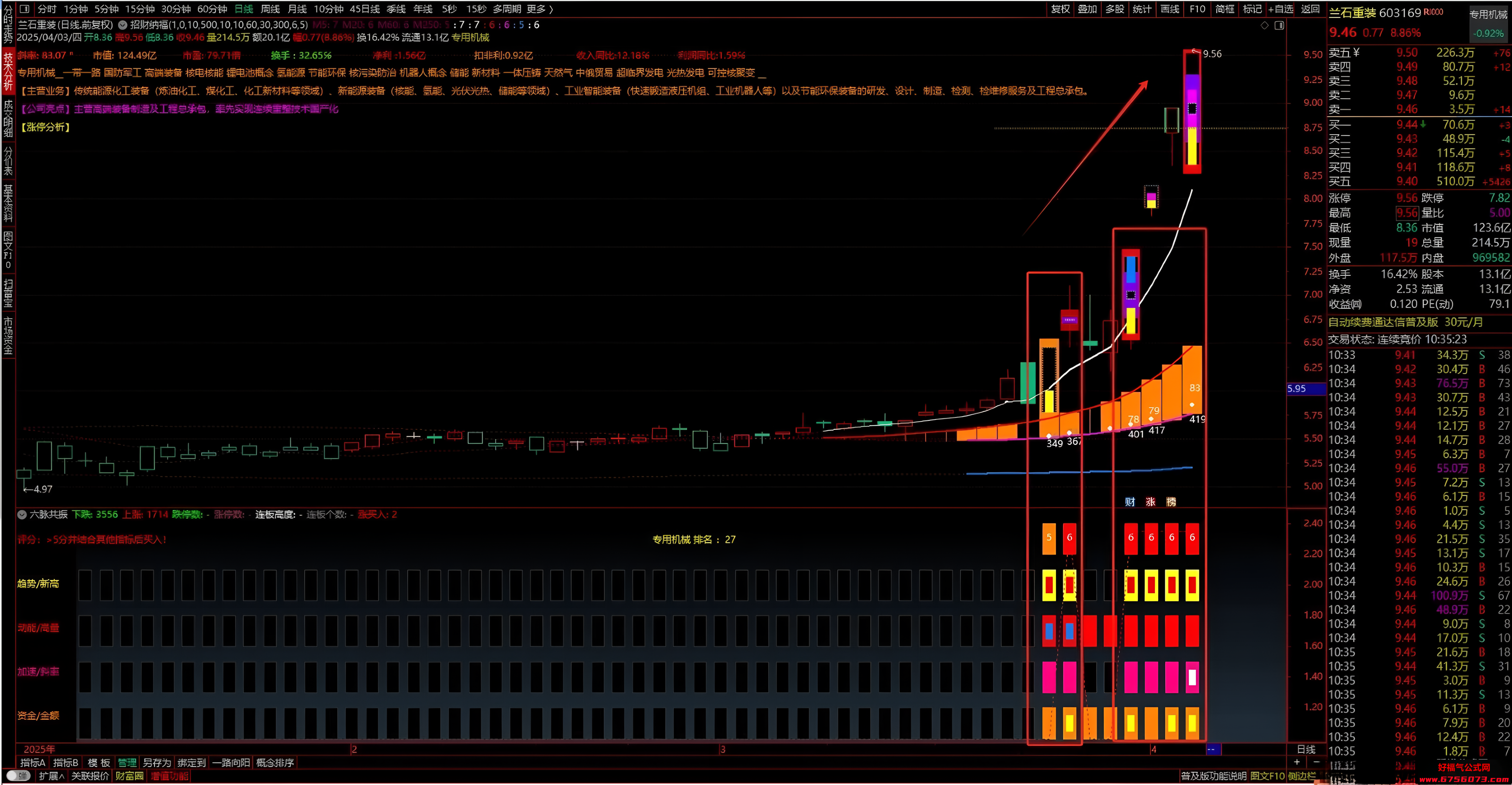Switch chart to 周线 period

(x=270, y=9)
